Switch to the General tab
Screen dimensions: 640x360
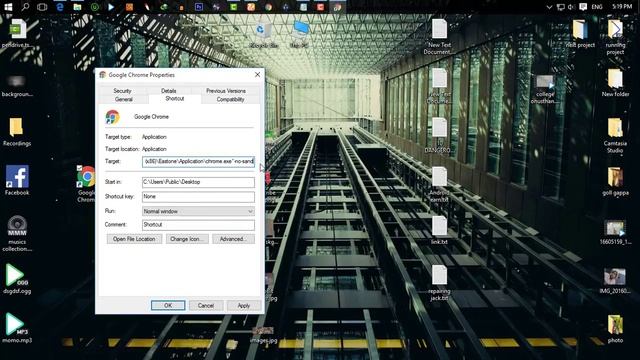(x=124, y=99)
